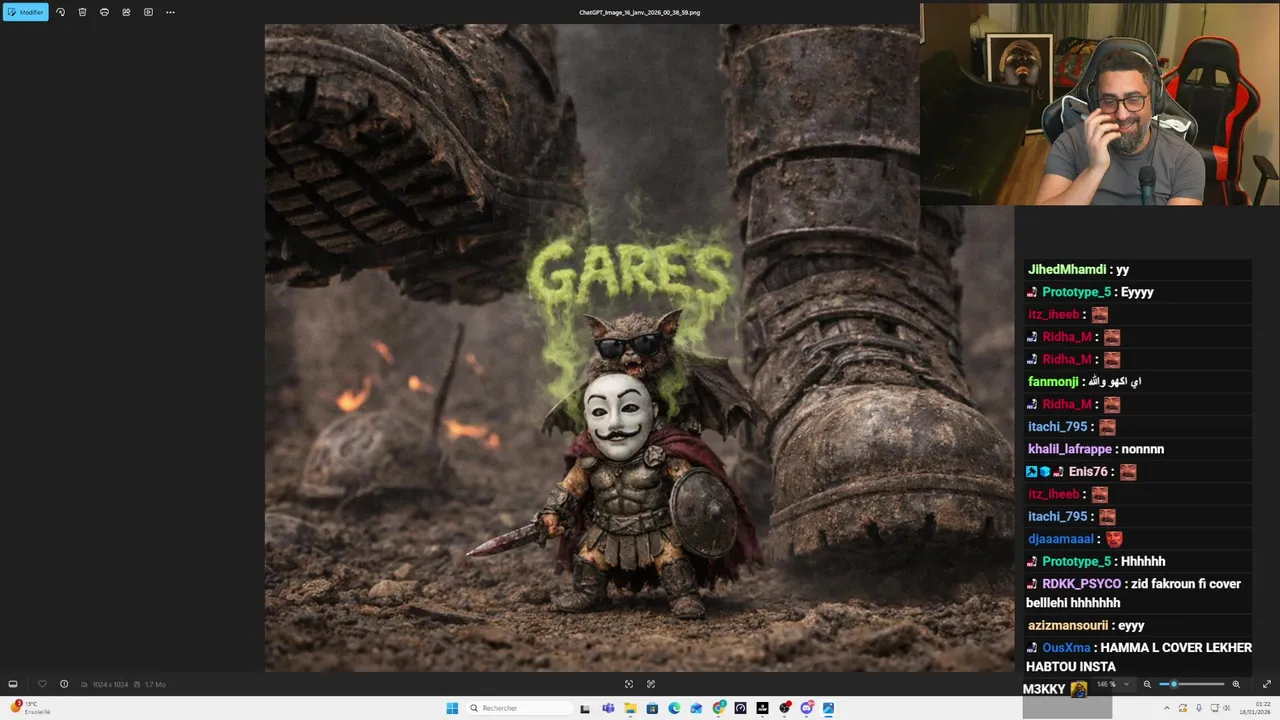Image resolution: width=1280 pixels, height=720 pixels.
Task: Click Prototype_5 message 'Hhhhhh'
Action: [x=1143, y=561]
